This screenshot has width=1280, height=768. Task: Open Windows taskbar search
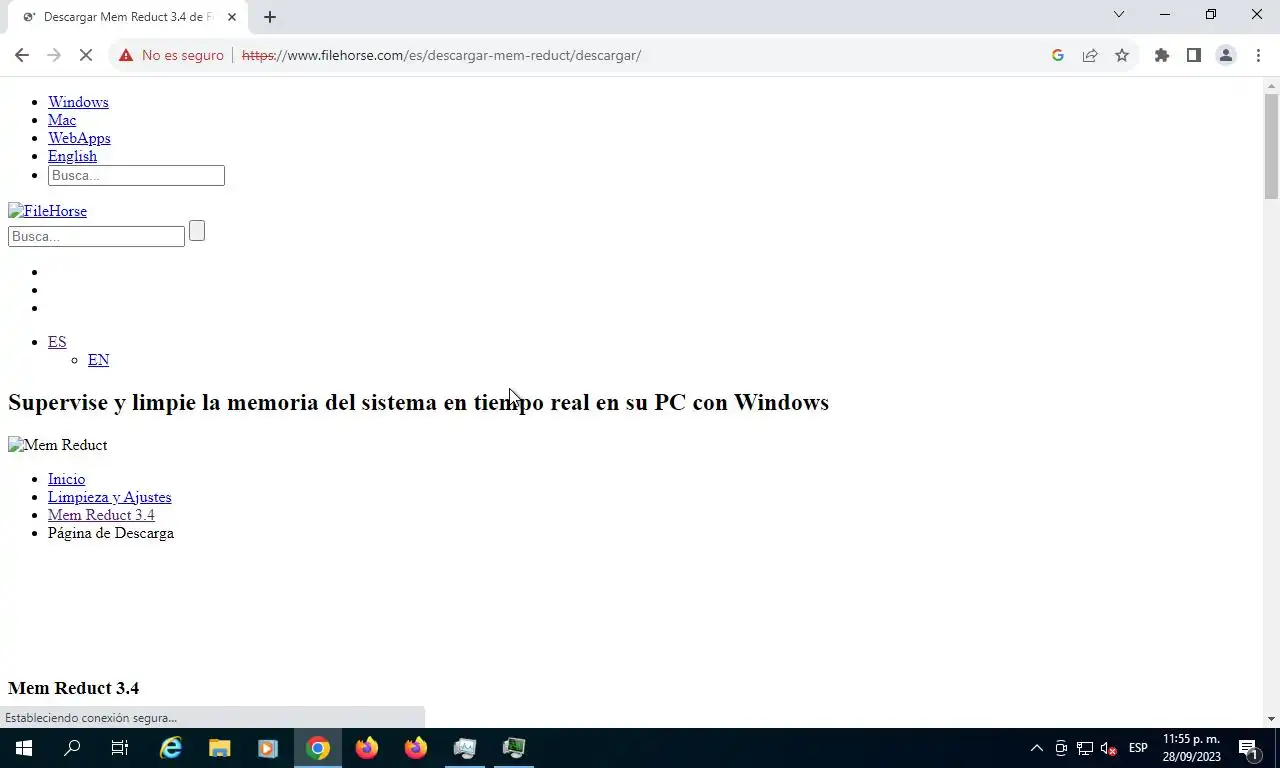coord(72,748)
